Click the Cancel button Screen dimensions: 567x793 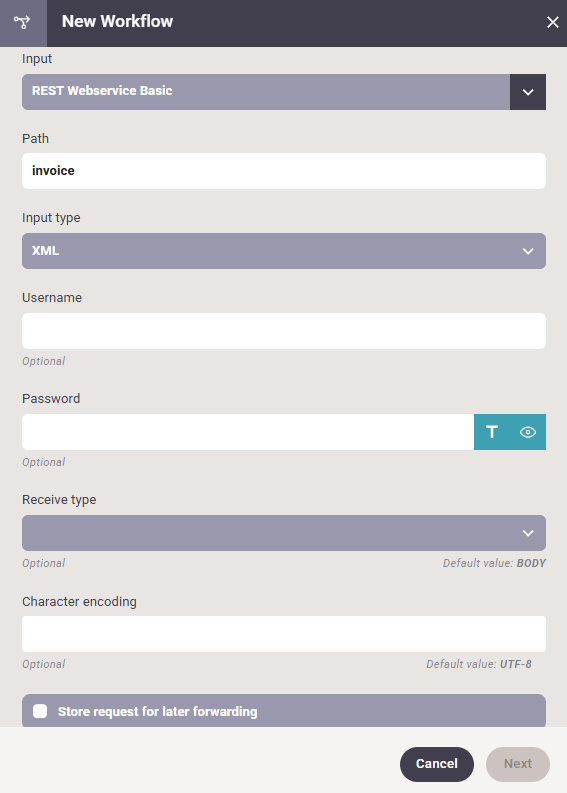coord(437,764)
